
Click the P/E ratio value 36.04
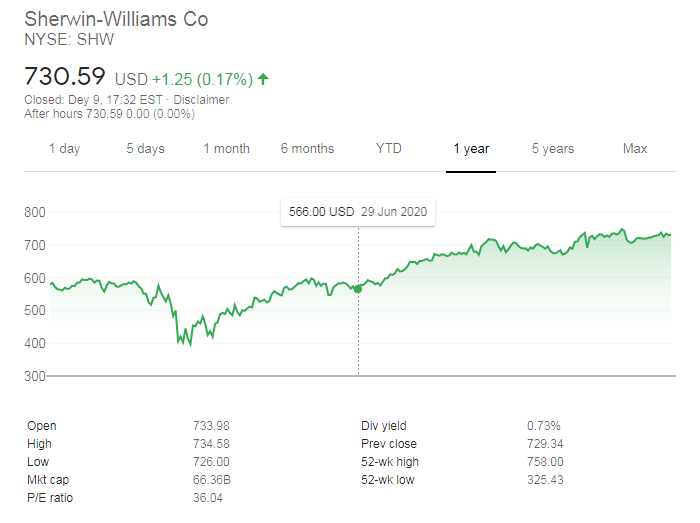click(x=207, y=498)
